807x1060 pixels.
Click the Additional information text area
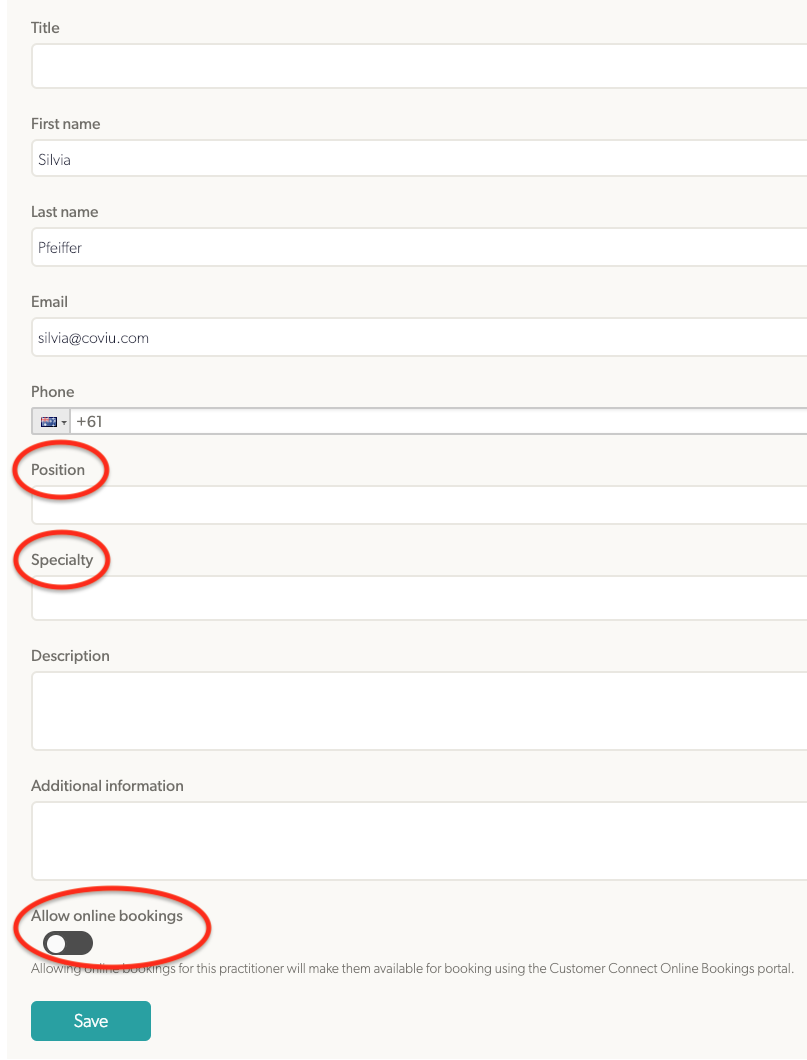click(419, 841)
